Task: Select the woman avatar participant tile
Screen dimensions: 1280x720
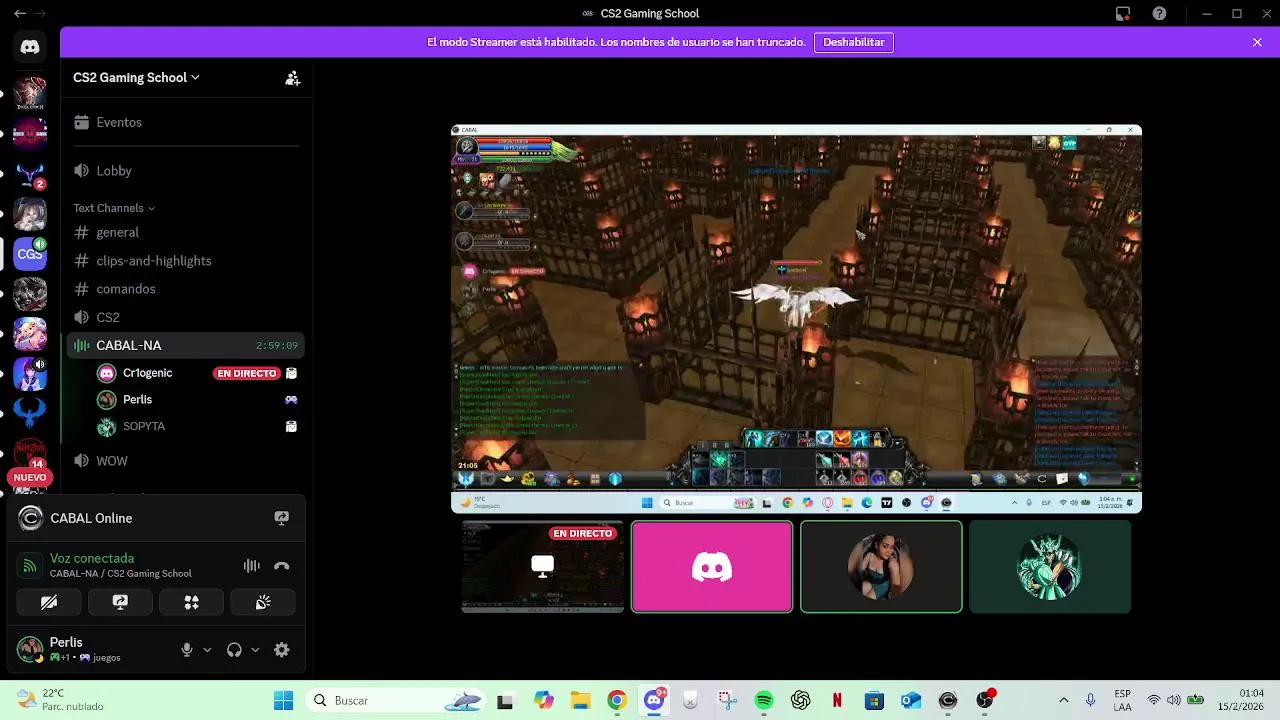Action: pos(881,566)
